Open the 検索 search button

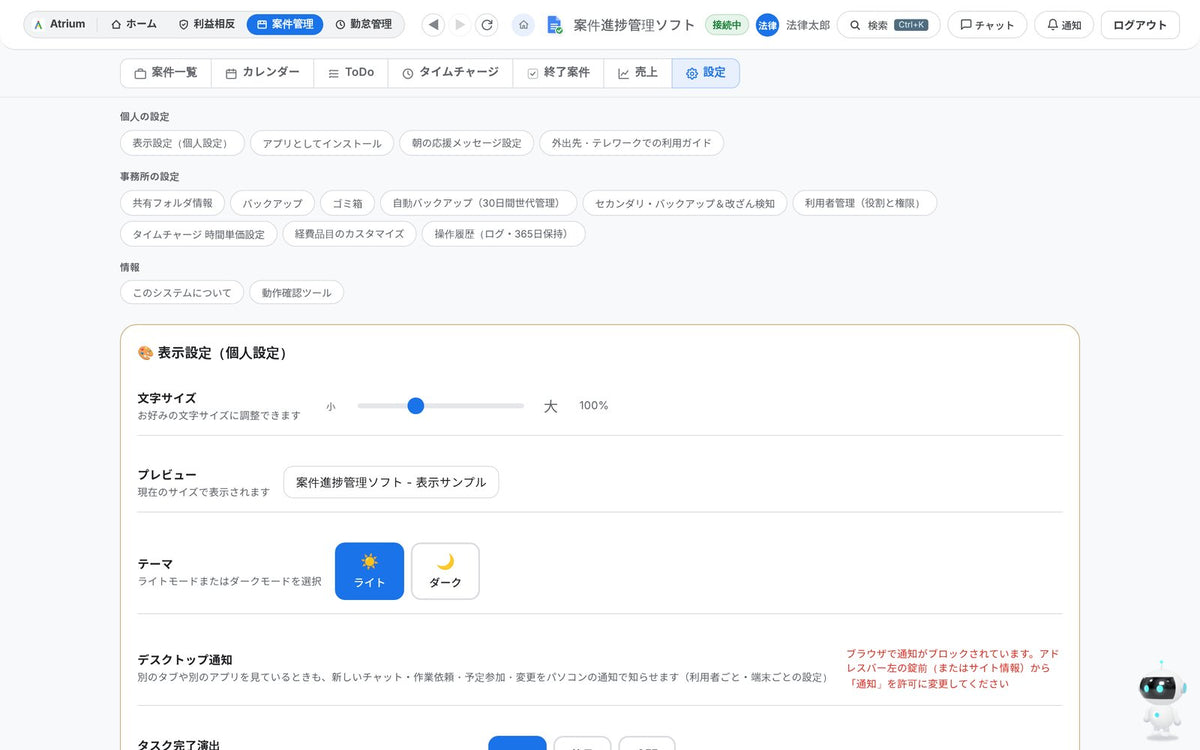[888, 25]
